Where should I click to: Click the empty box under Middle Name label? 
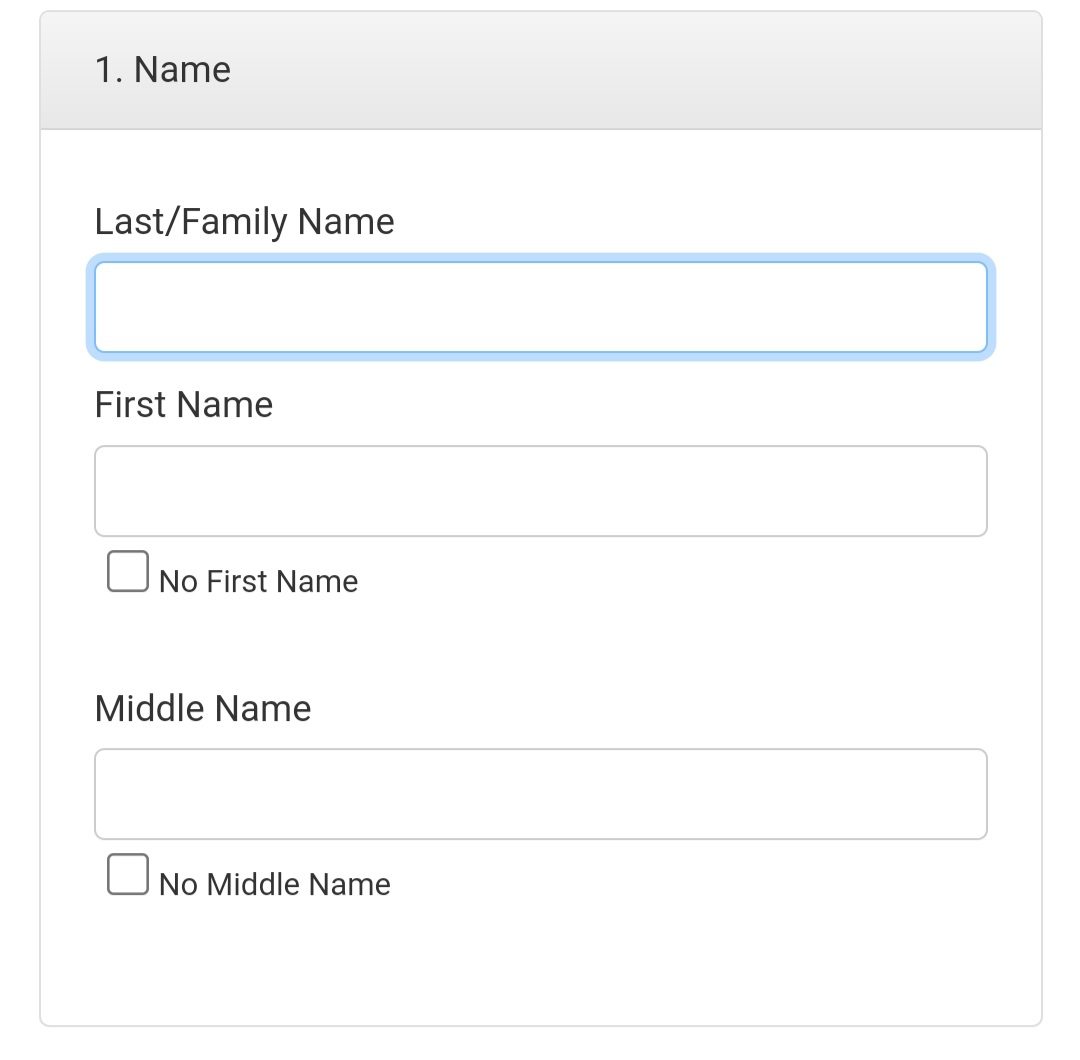pos(540,794)
